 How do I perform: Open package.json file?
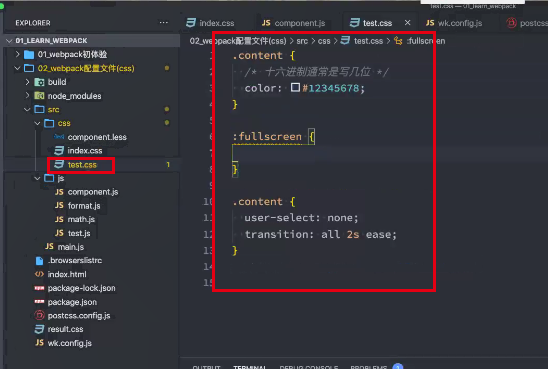pyautogui.click(x=72, y=302)
